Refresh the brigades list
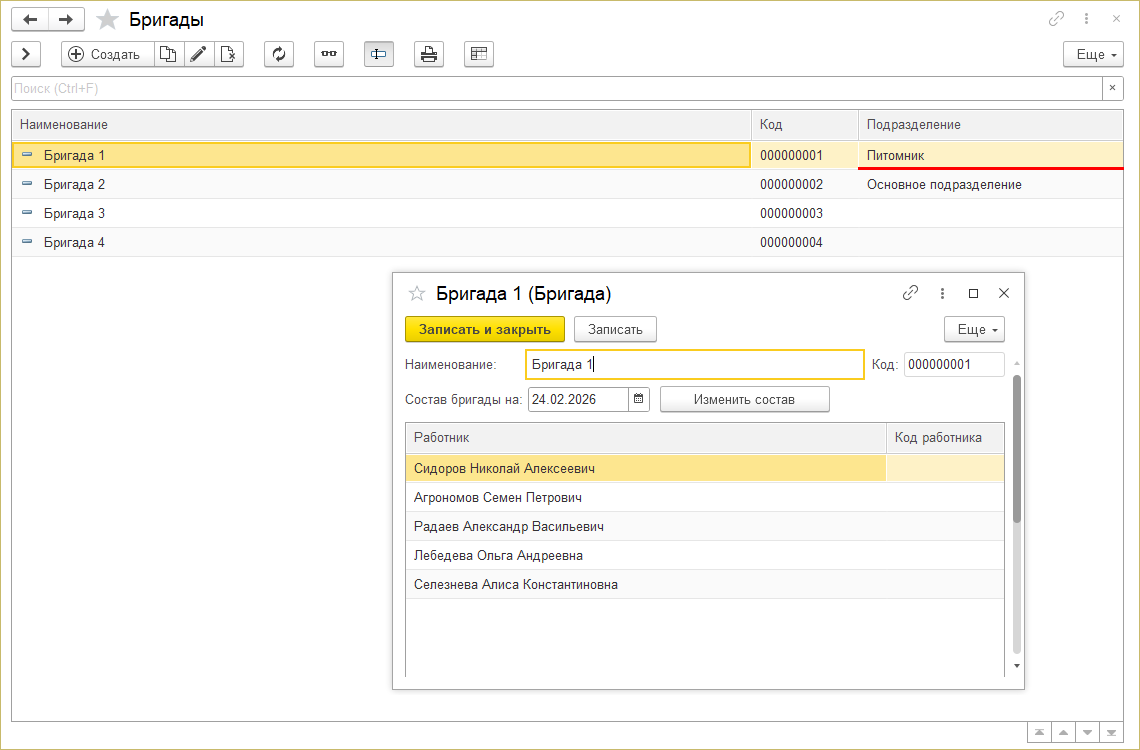 point(279,54)
